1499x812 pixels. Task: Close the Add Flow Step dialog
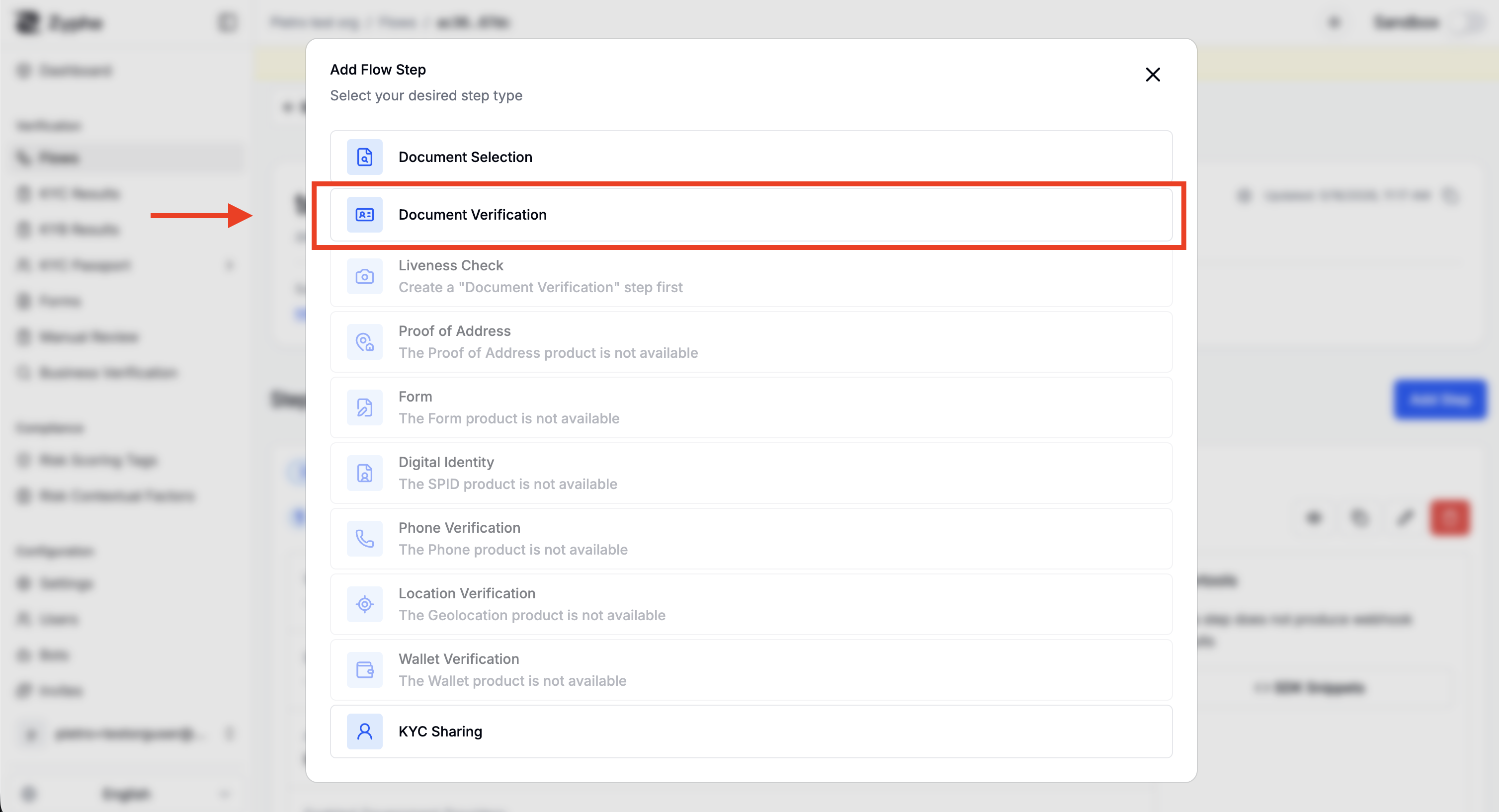coord(1152,75)
